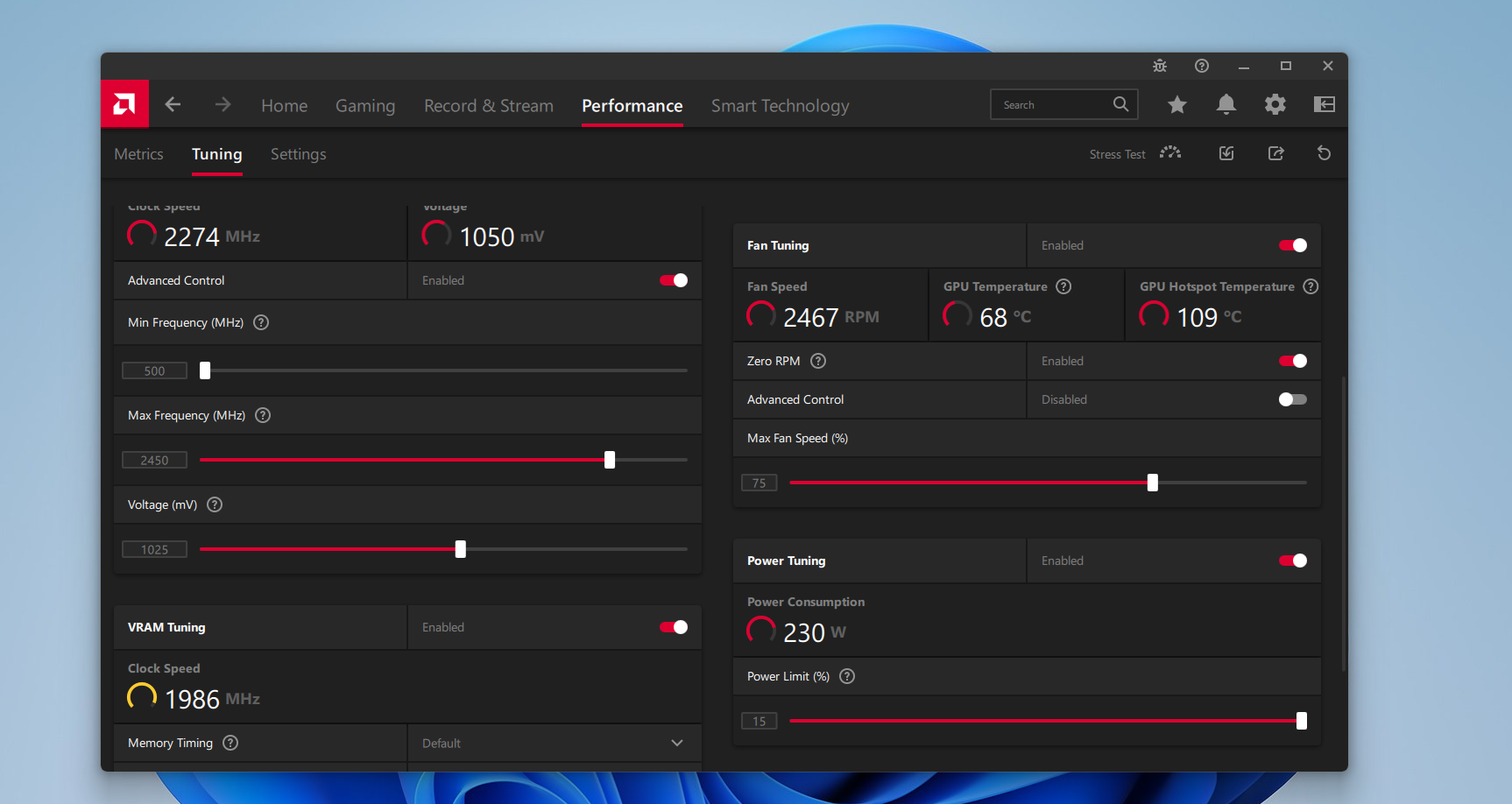Click Max Fan Speed slider handle
1512x804 pixels.
(x=1153, y=483)
